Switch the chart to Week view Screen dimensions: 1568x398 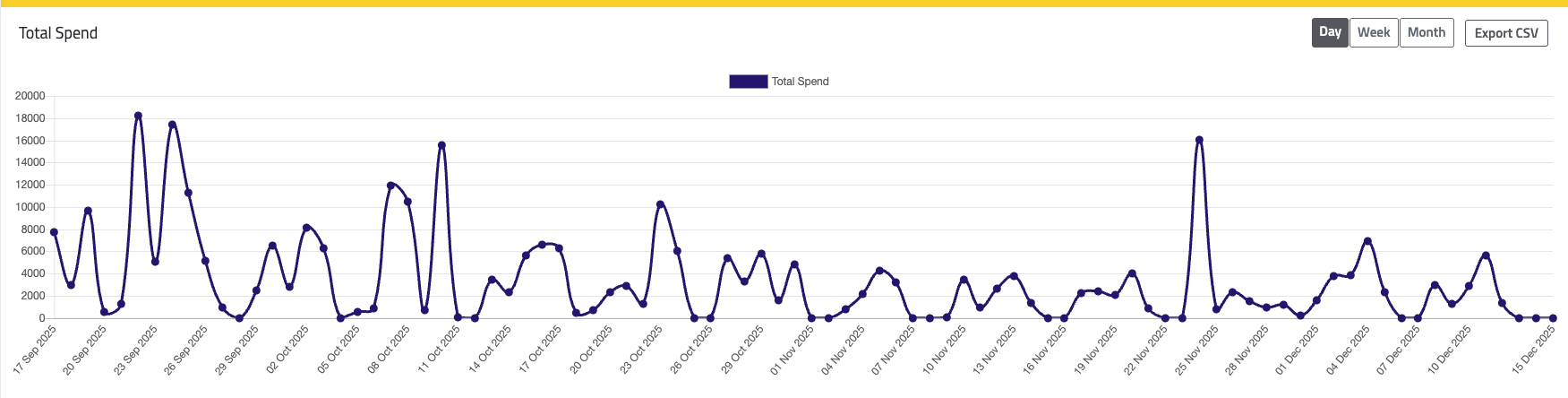click(1373, 33)
